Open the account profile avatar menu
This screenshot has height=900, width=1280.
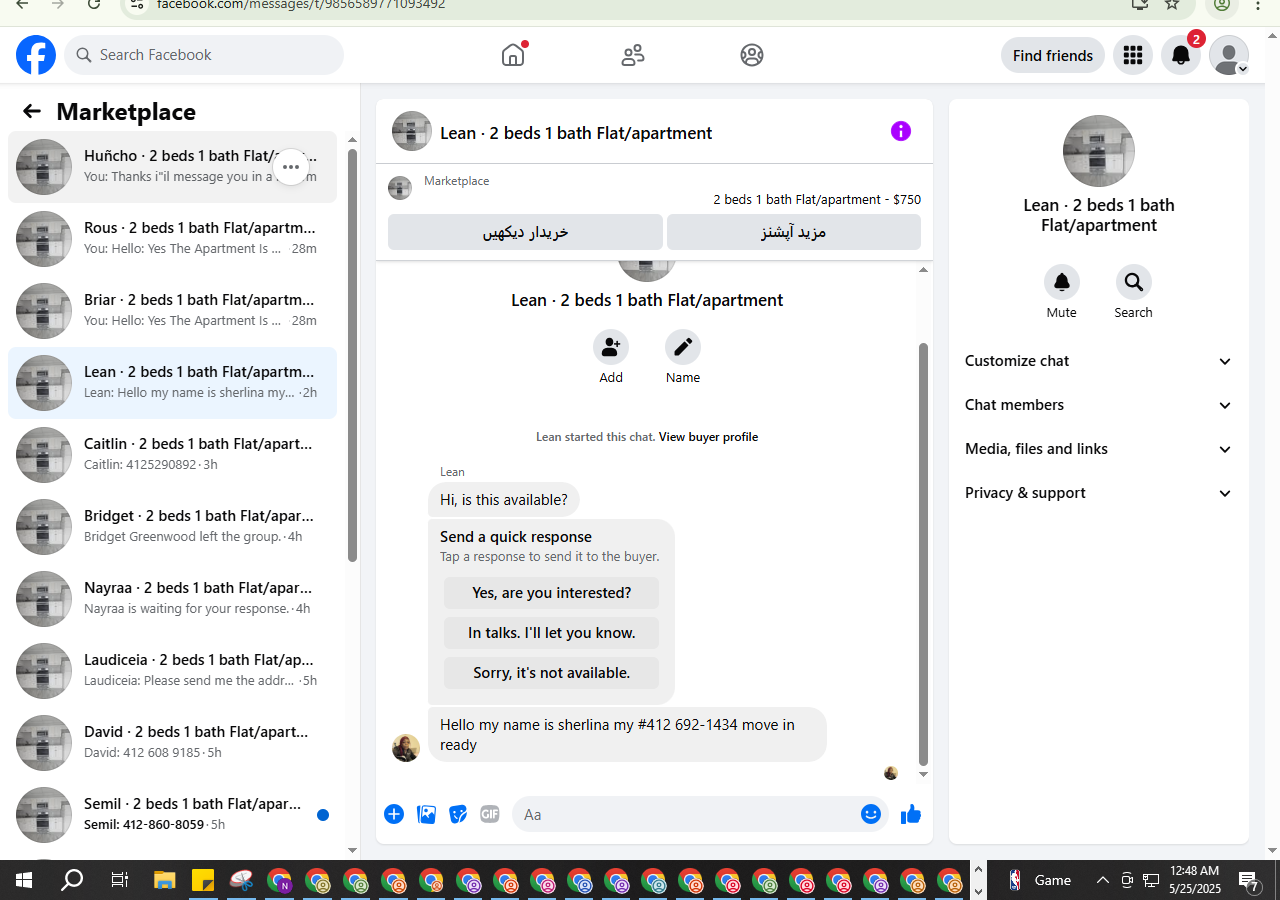[x=1229, y=55]
